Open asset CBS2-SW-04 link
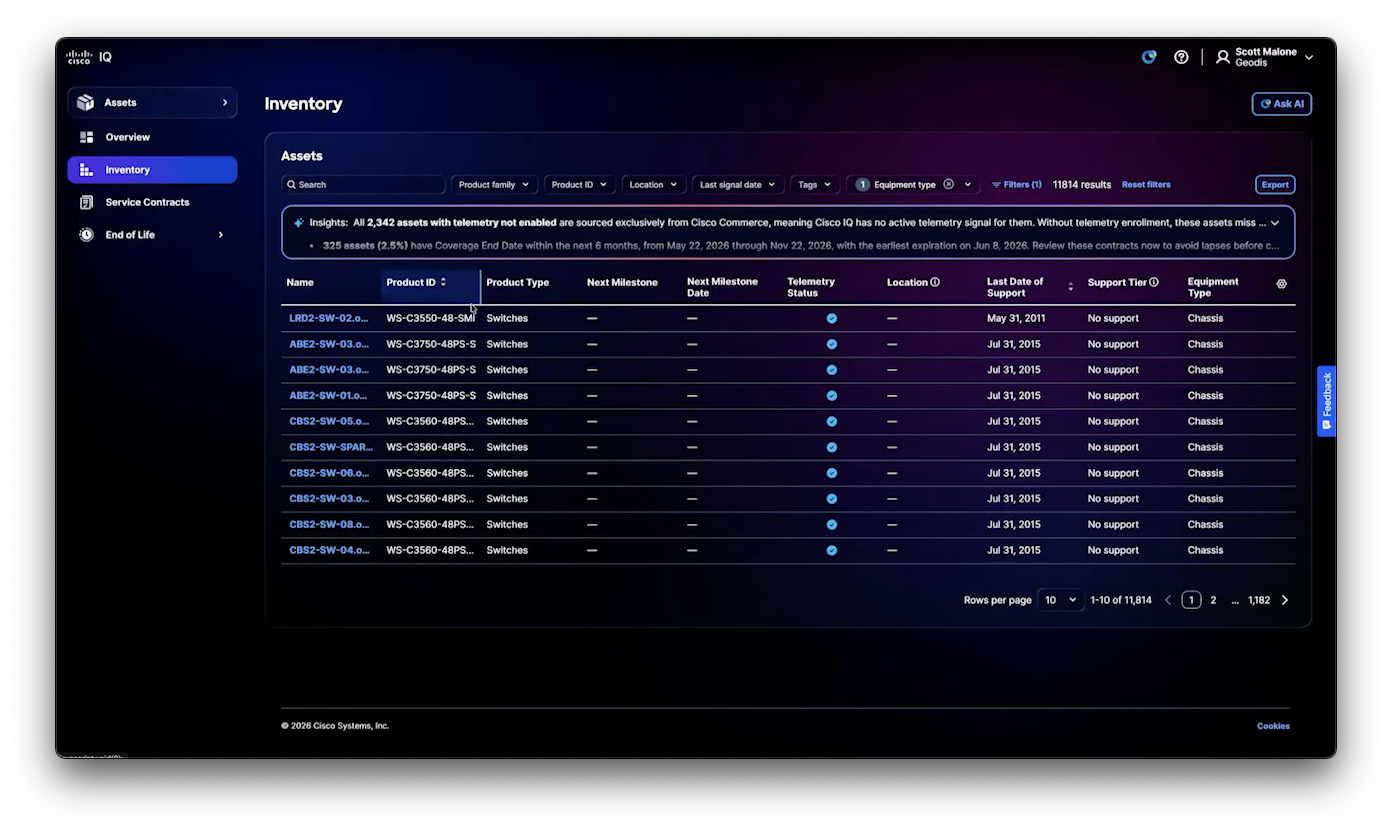1392x832 pixels. tap(329, 551)
